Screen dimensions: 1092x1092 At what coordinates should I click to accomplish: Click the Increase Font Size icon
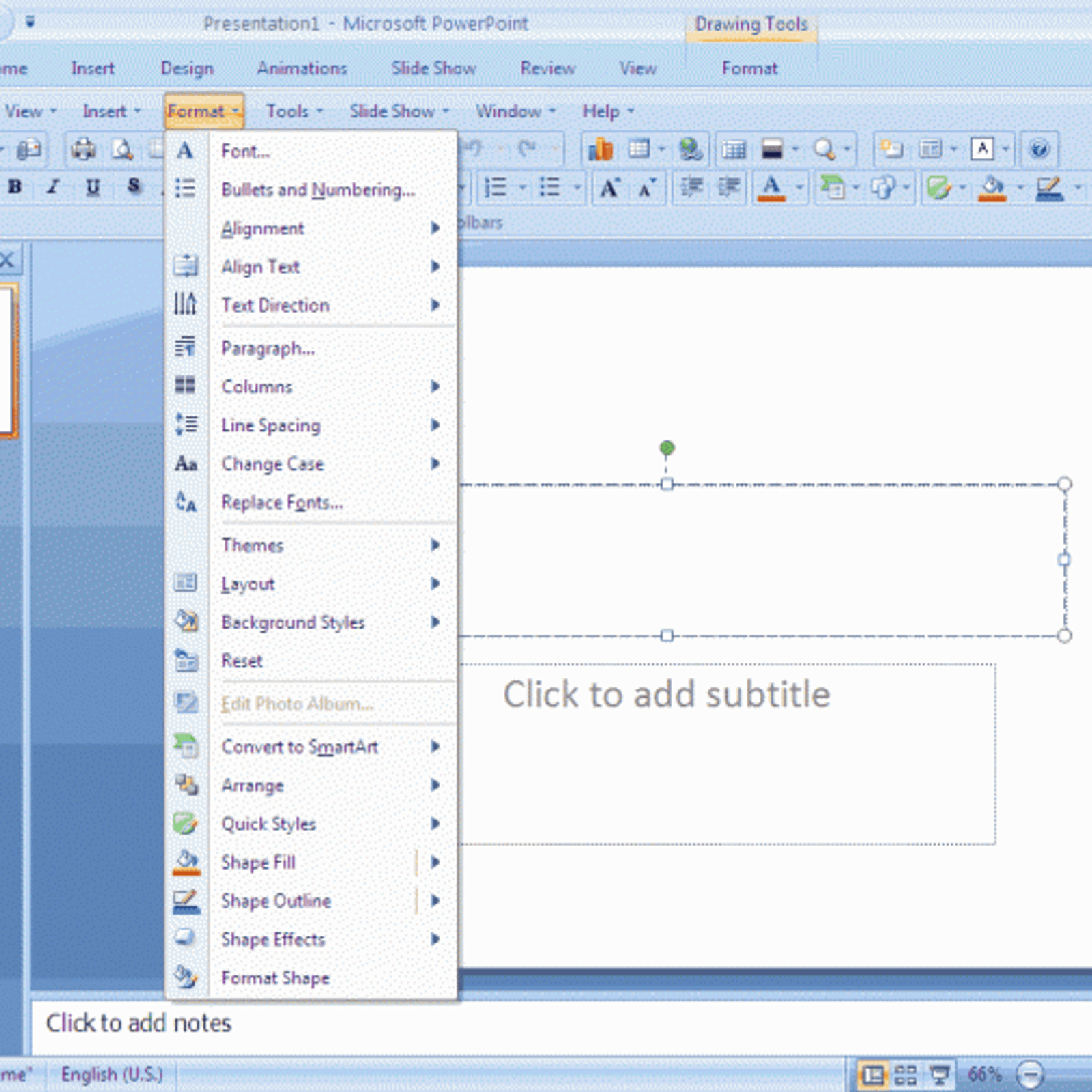click(609, 188)
